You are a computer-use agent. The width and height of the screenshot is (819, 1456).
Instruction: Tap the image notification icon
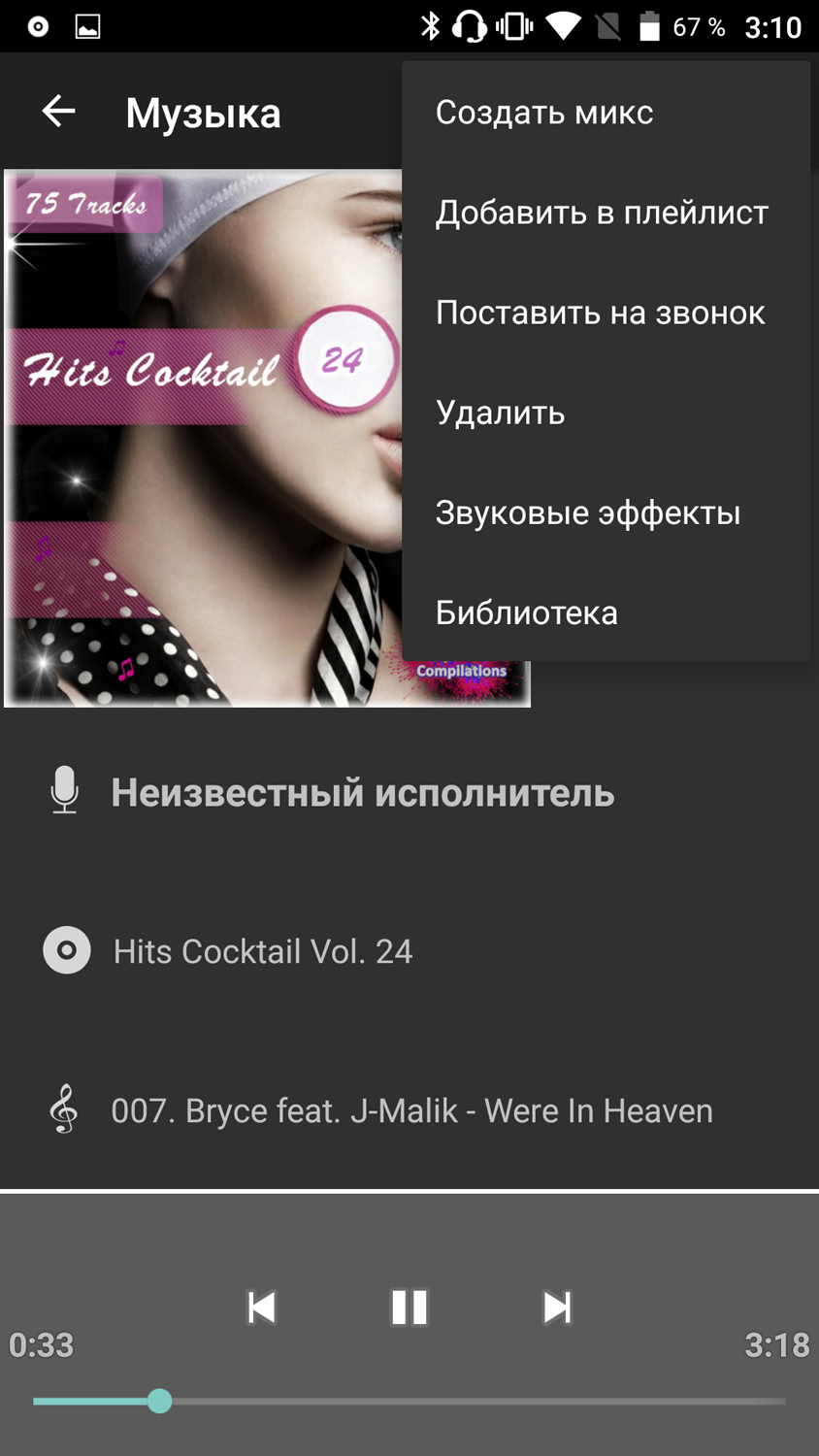[x=87, y=26]
